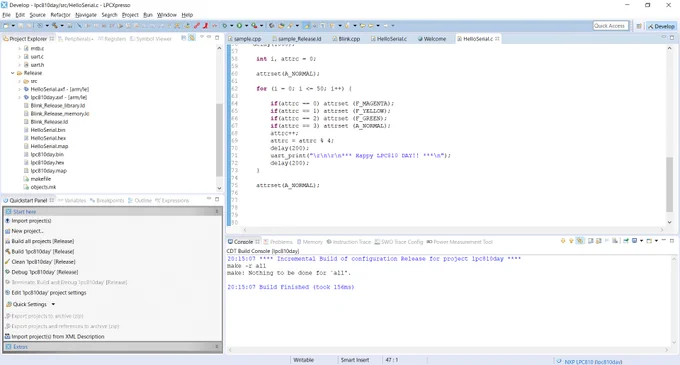Image resolution: width=680 pixels, height=365 pixels.
Task: Click the Open Console icon
Action: 649,241
